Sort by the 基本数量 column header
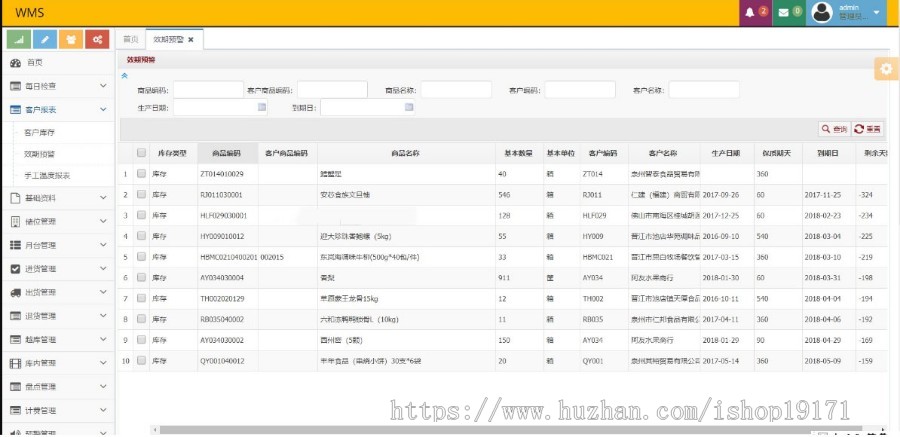Viewport: 900px width, 437px height. click(x=519, y=153)
